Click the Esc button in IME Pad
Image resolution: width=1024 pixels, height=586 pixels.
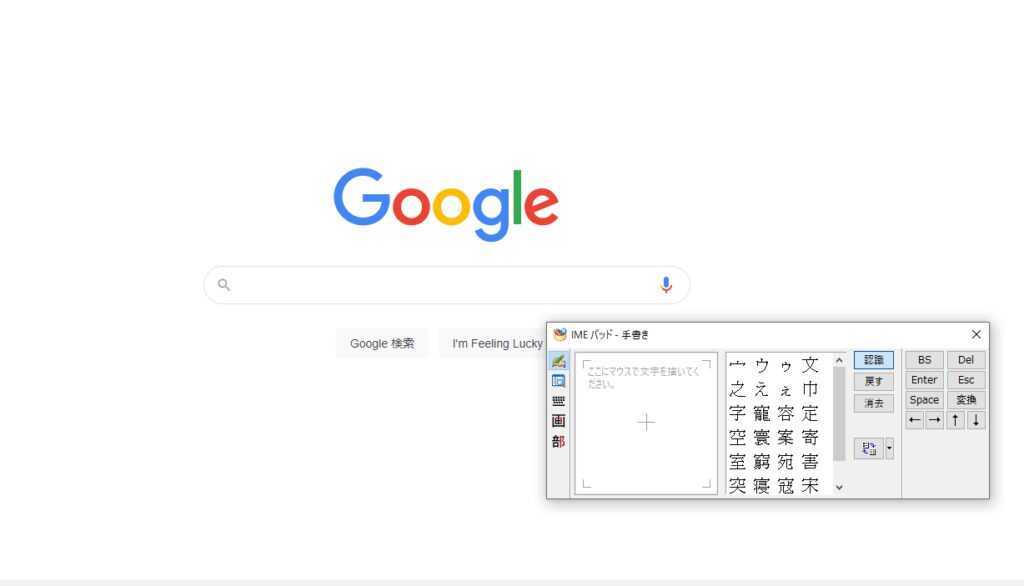(x=966, y=380)
